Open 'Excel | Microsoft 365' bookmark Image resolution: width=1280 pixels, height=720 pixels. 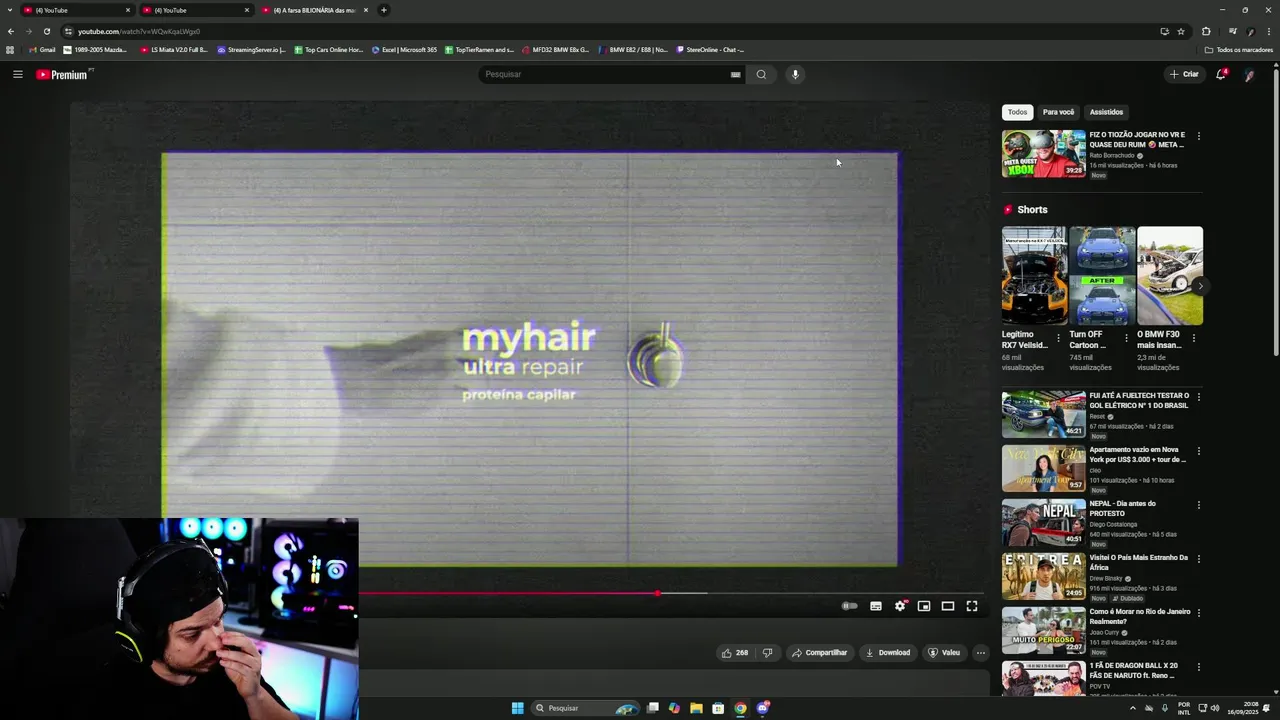(x=404, y=49)
